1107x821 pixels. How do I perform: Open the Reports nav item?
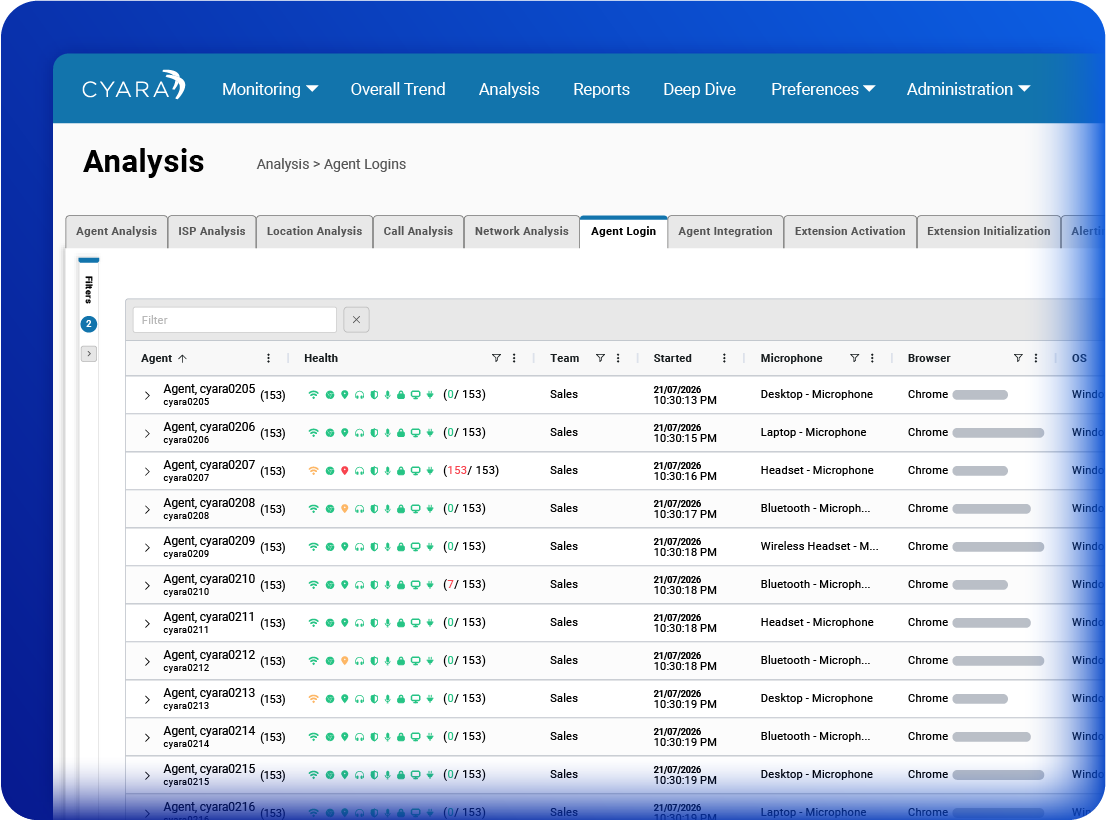tap(601, 89)
